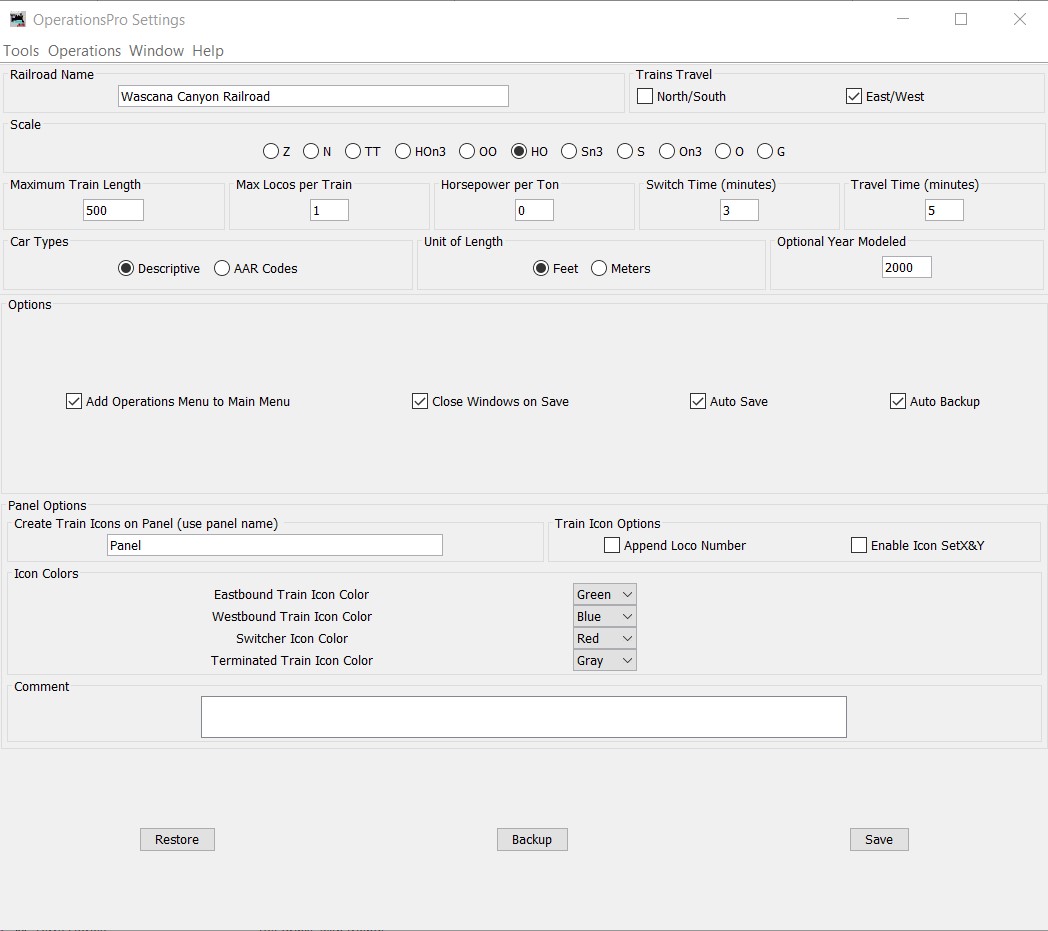Click the Restore button
This screenshot has height=931, width=1048.
click(x=177, y=839)
